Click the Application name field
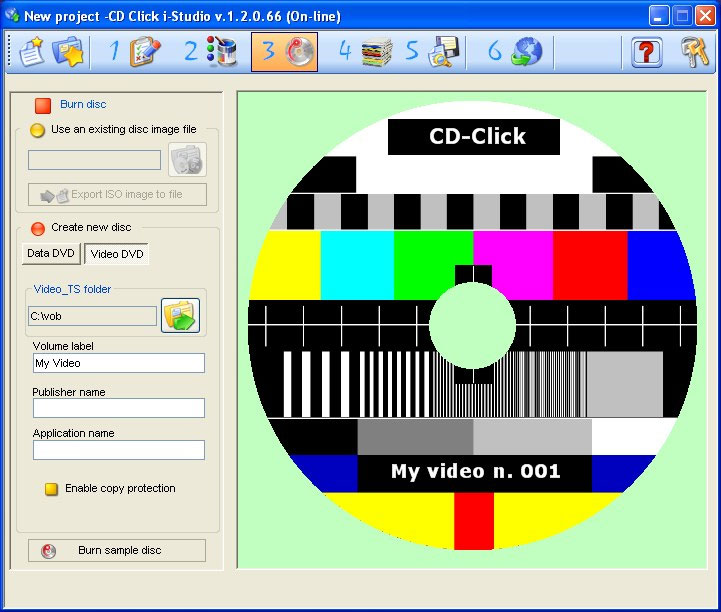The height and width of the screenshot is (612, 721). click(x=119, y=450)
